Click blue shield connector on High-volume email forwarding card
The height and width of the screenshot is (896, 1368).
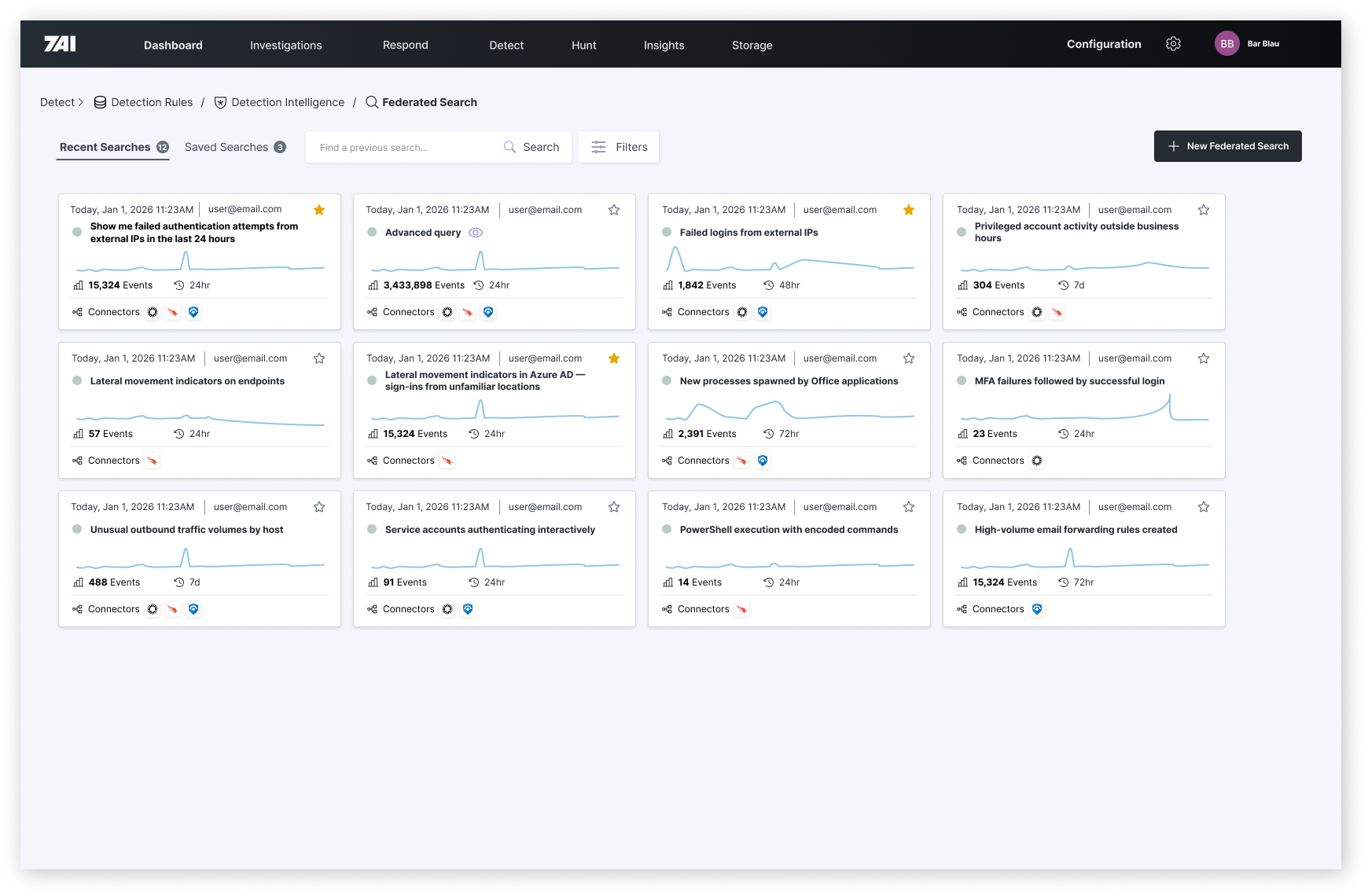point(1037,609)
